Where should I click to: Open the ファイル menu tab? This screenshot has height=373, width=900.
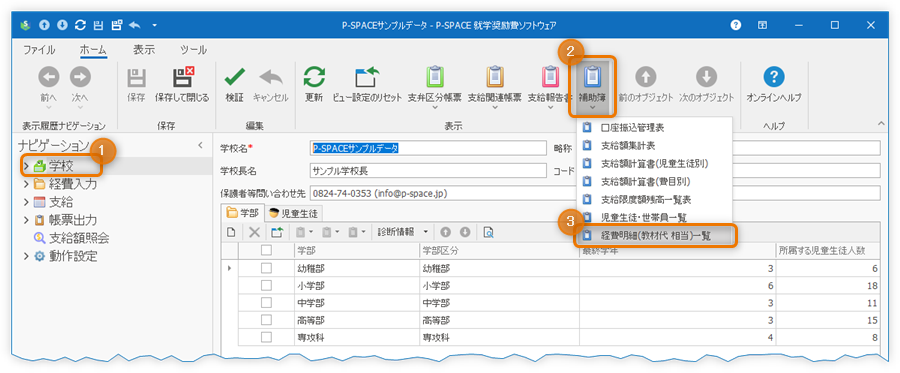point(39,50)
